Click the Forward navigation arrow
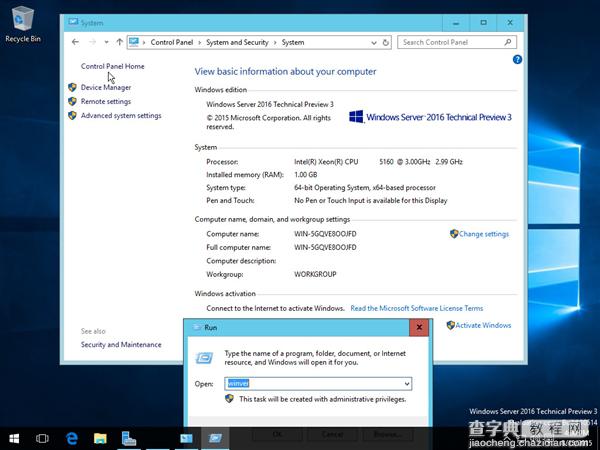Screen dimensions: 600x450 pyautogui.click(x=92, y=42)
